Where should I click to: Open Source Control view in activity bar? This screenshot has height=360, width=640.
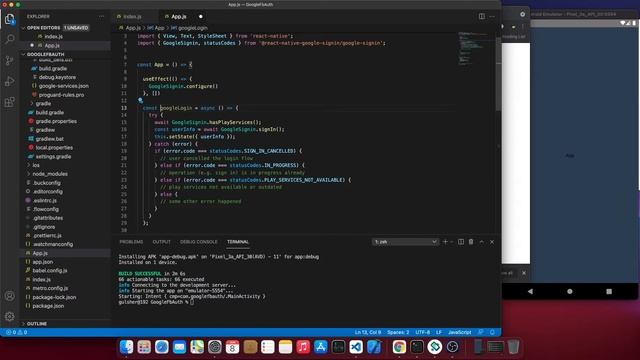(x=10, y=60)
